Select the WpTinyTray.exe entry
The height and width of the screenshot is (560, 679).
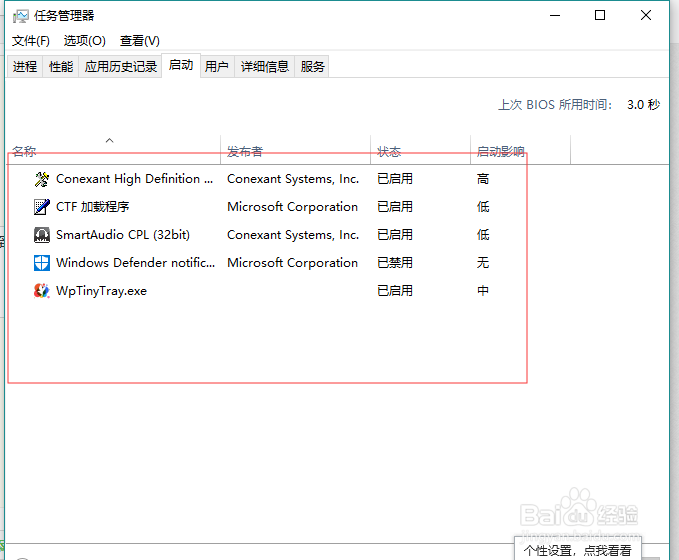(101, 291)
